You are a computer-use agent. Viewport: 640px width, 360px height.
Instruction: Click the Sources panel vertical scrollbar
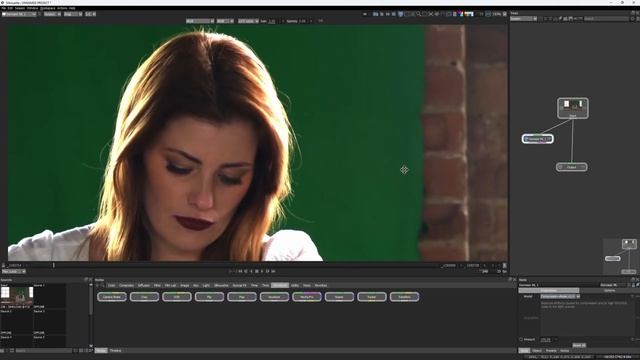tap(91, 300)
